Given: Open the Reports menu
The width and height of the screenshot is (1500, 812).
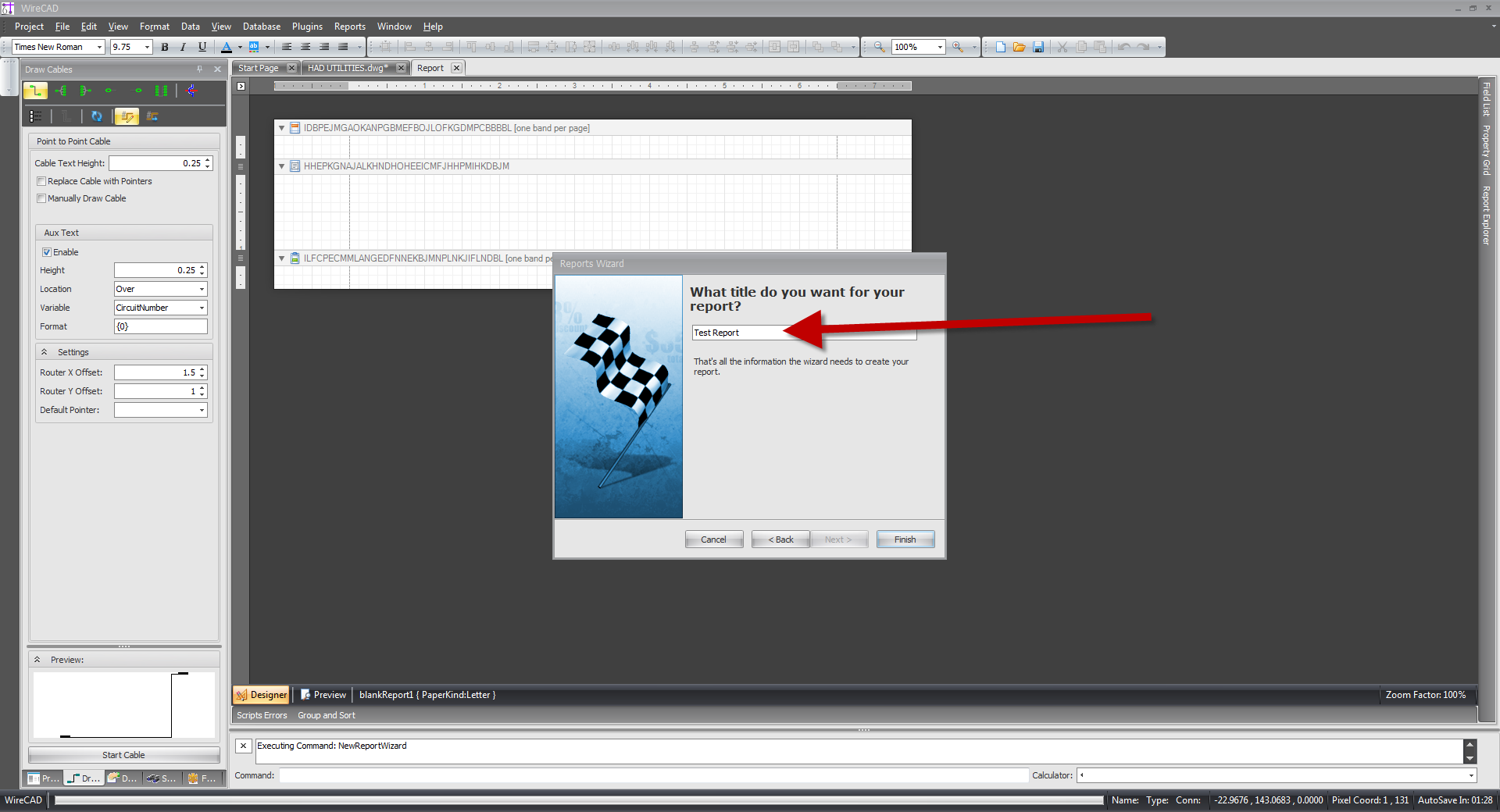Looking at the screenshot, I should coord(349,27).
